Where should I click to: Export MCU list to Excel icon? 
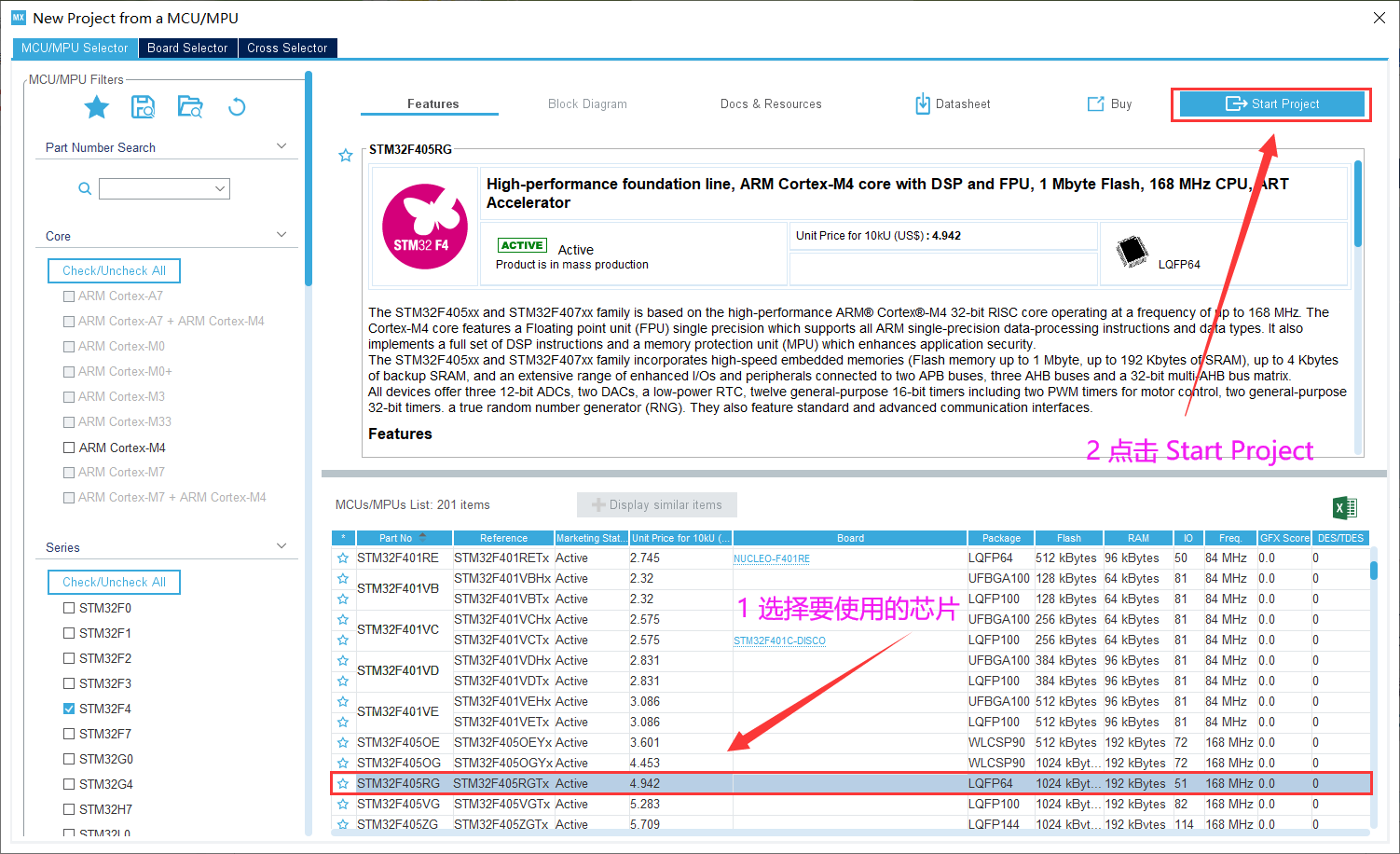tap(1345, 507)
